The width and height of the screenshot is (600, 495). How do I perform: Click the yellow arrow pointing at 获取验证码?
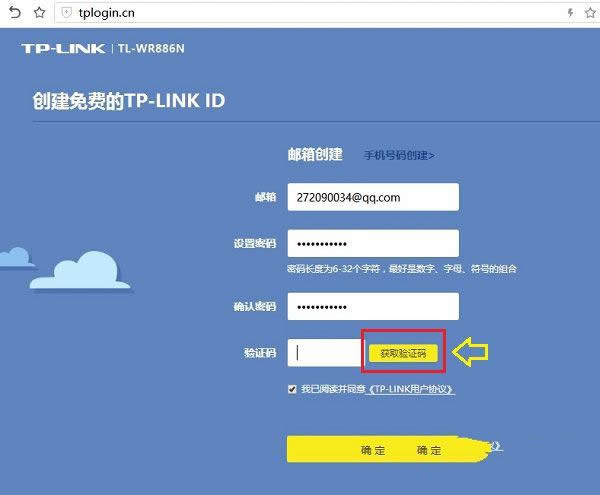click(x=472, y=352)
